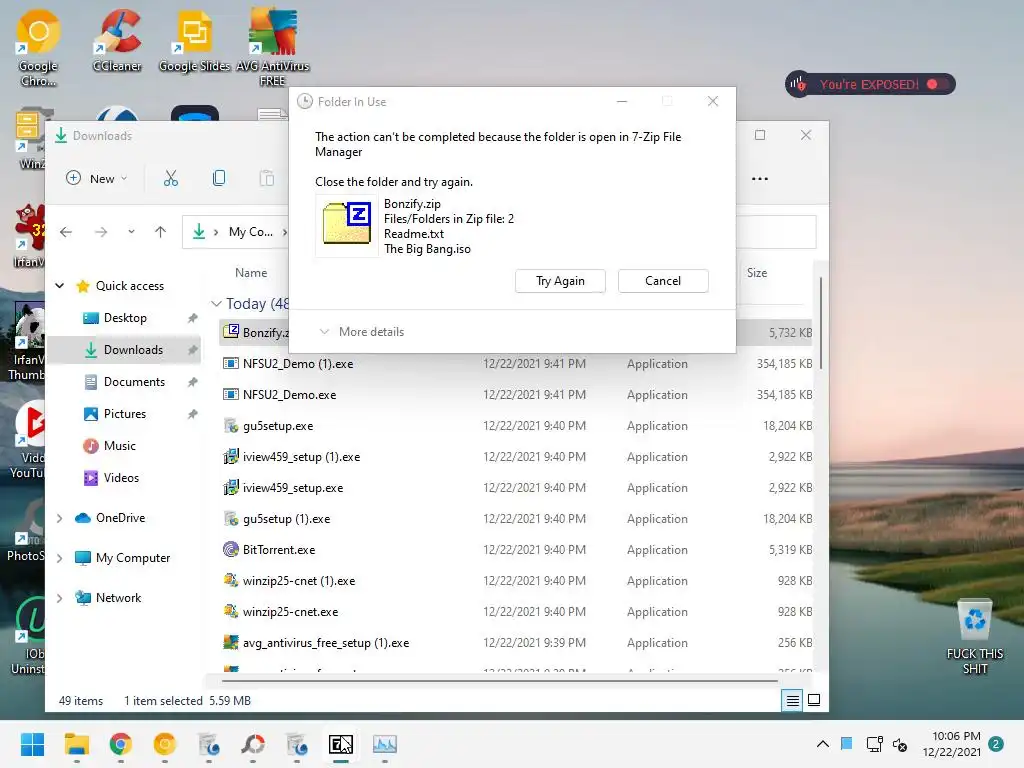
Task: Select My Computer in navigation pane
Action: click(x=133, y=558)
